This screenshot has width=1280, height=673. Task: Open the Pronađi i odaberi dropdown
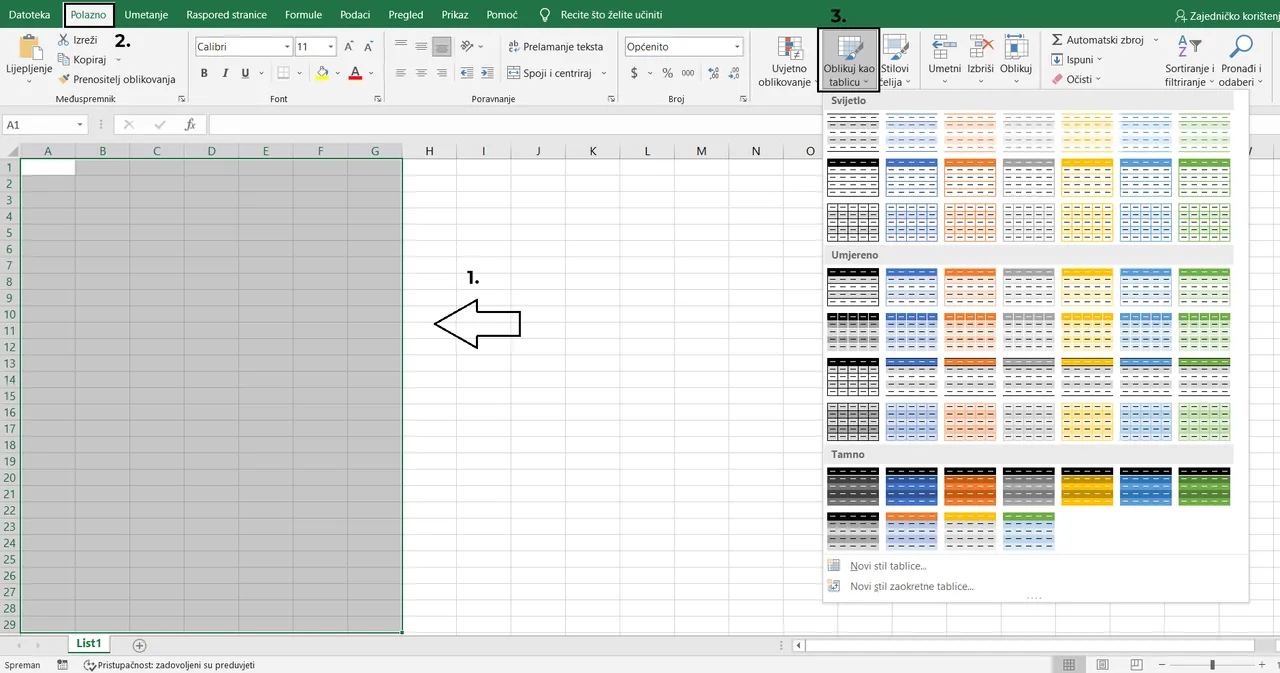click(x=1241, y=61)
